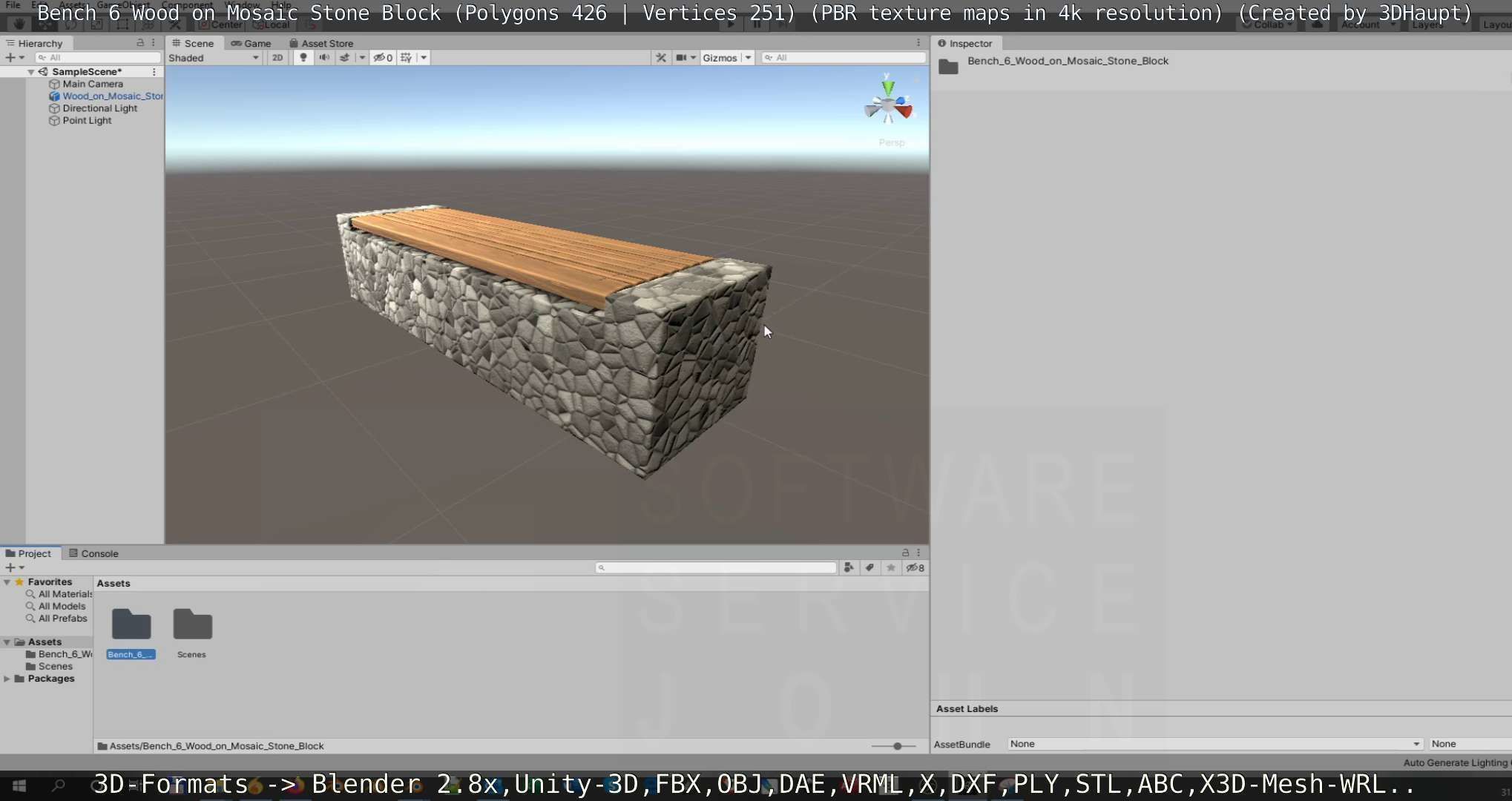
Task: Click the orientation gizmo green Y axis cone
Action: (887, 87)
